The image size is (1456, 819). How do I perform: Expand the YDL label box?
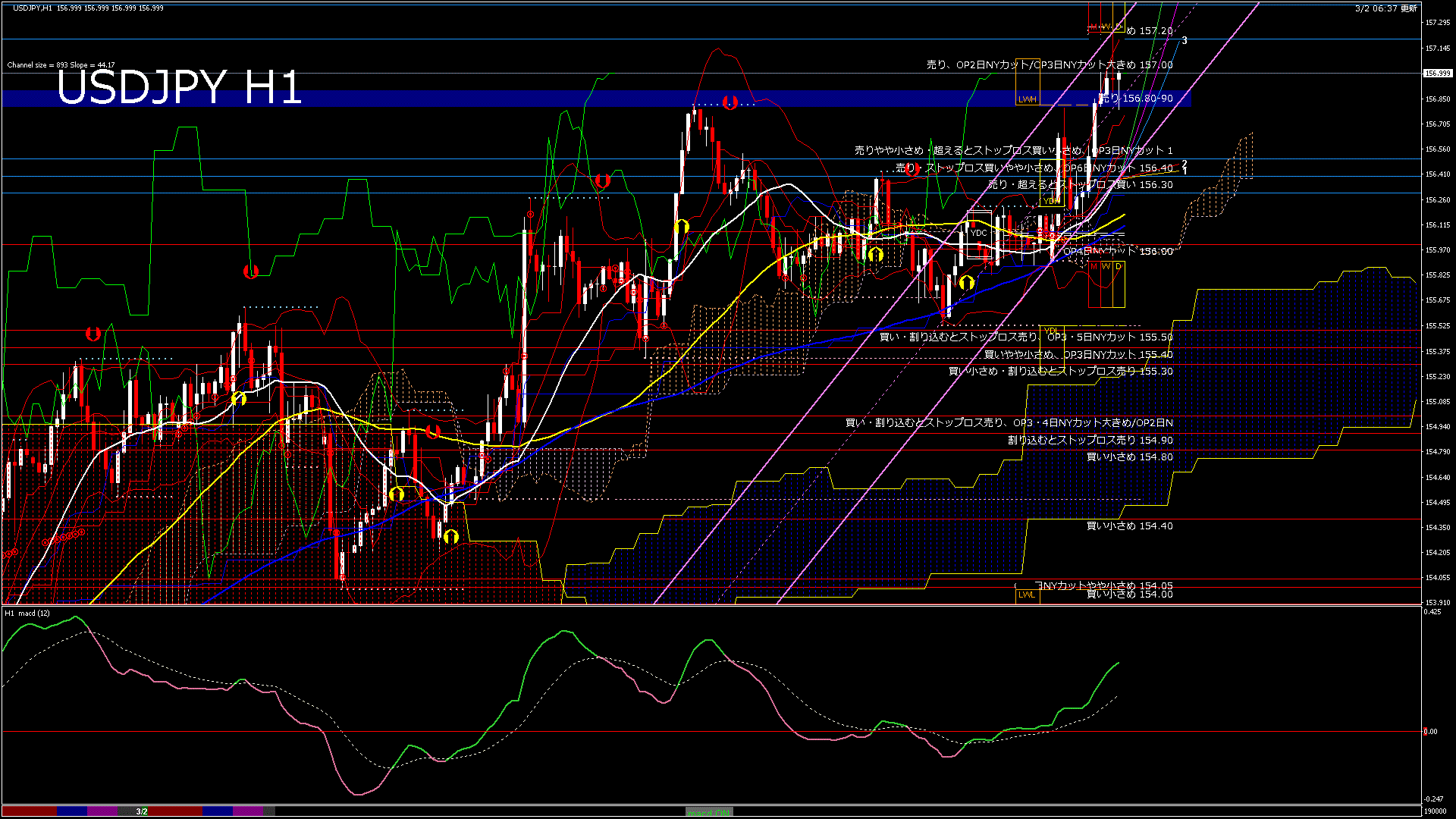1052,330
